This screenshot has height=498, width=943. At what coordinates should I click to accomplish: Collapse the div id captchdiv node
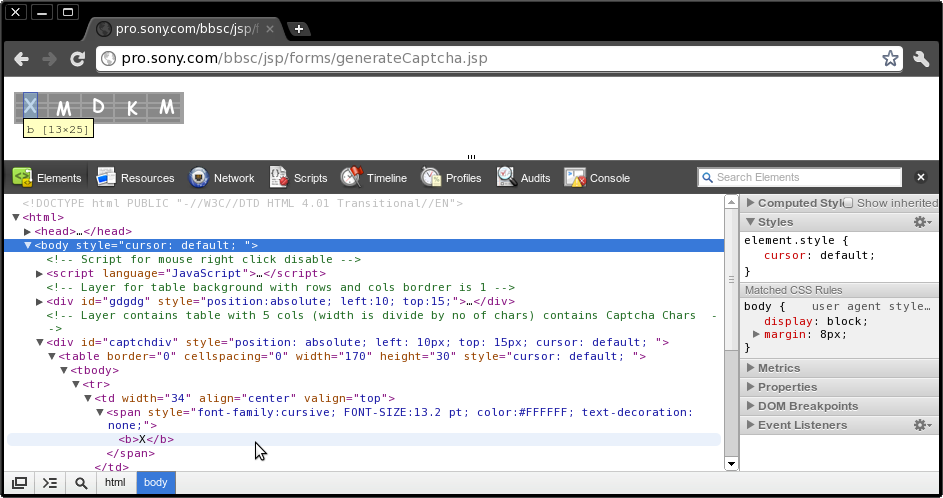click(40, 342)
